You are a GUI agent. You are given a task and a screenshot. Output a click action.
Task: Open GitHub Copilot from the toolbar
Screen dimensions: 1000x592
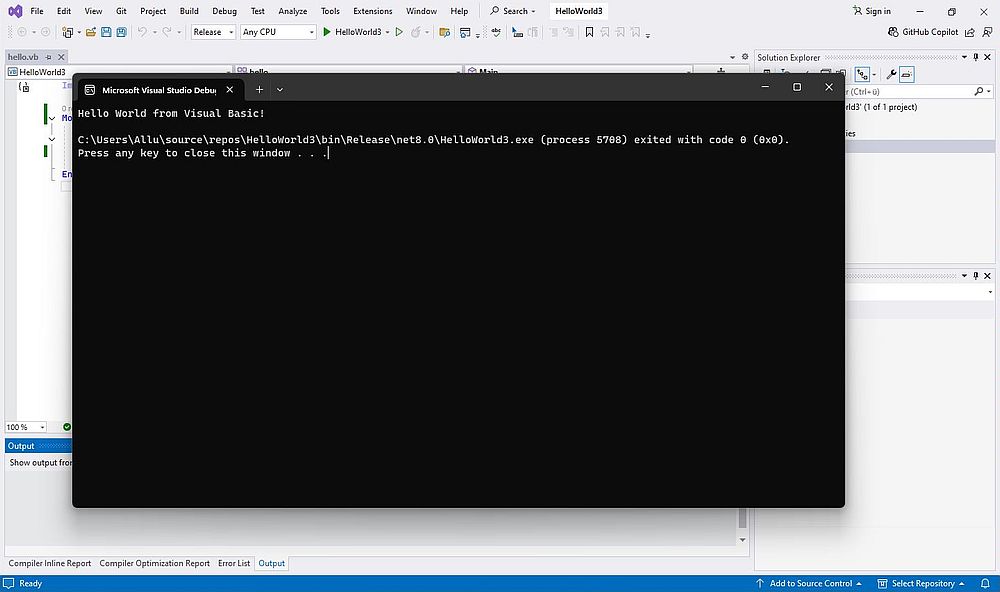coord(923,32)
